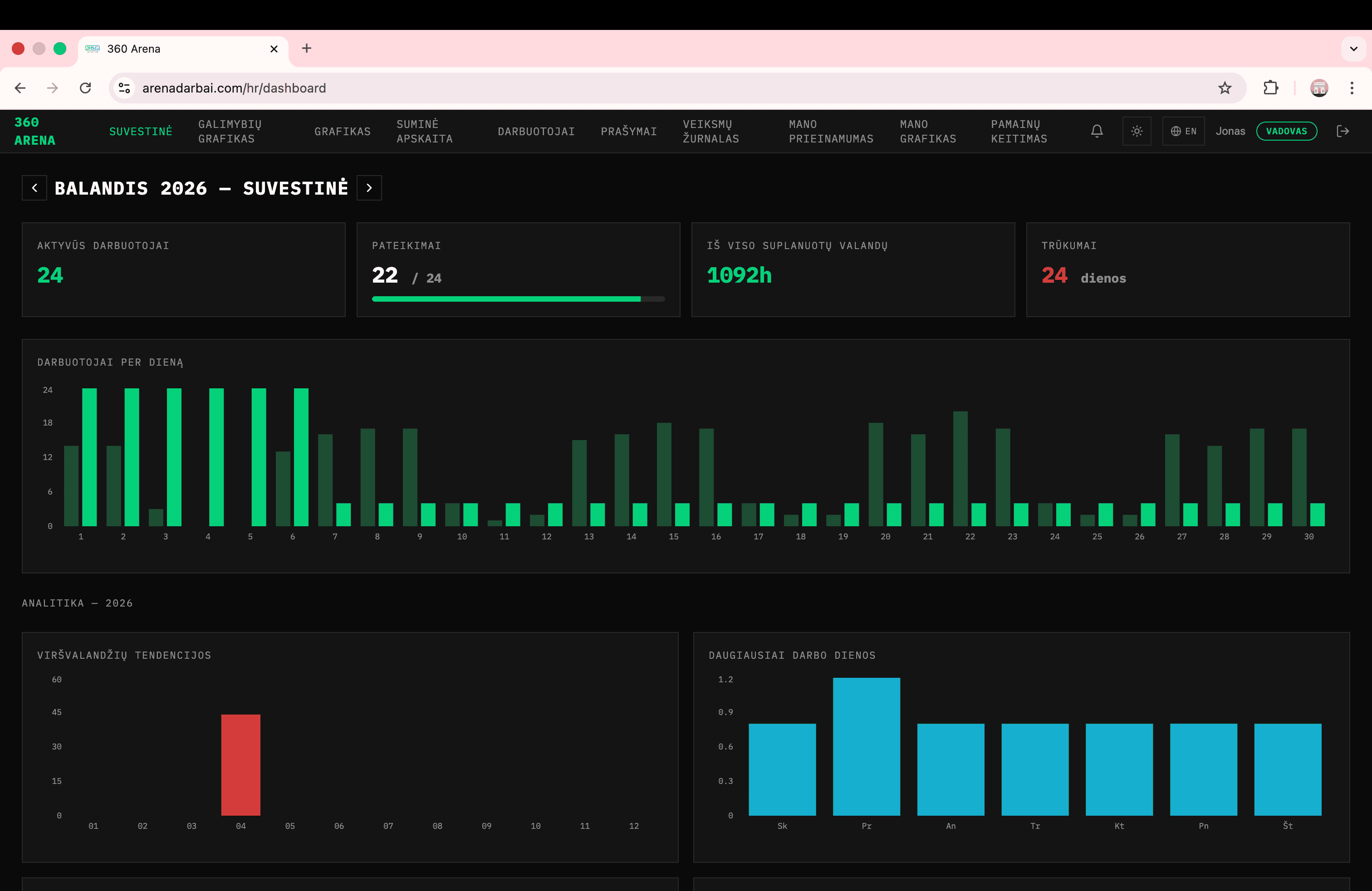Bookmark the page with the star
This screenshot has height=891, width=1372.
tap(1225, 88)
